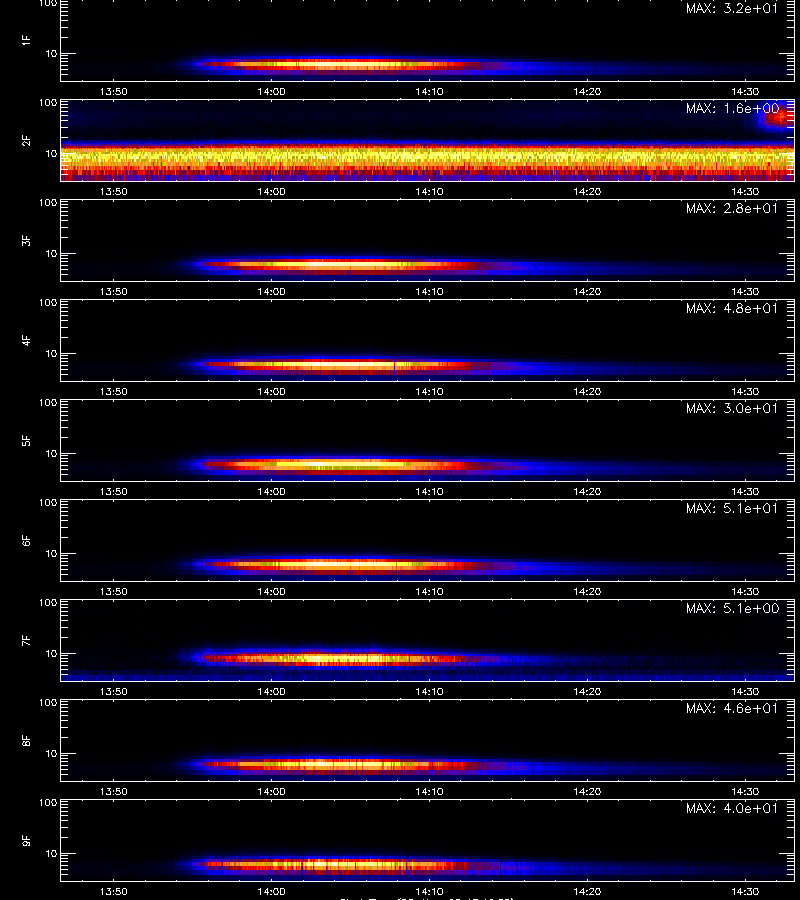Click the 100 y-axis label of panel 5F
The height and width of the screenshot is (900, 800).
(x=48, y=403)
